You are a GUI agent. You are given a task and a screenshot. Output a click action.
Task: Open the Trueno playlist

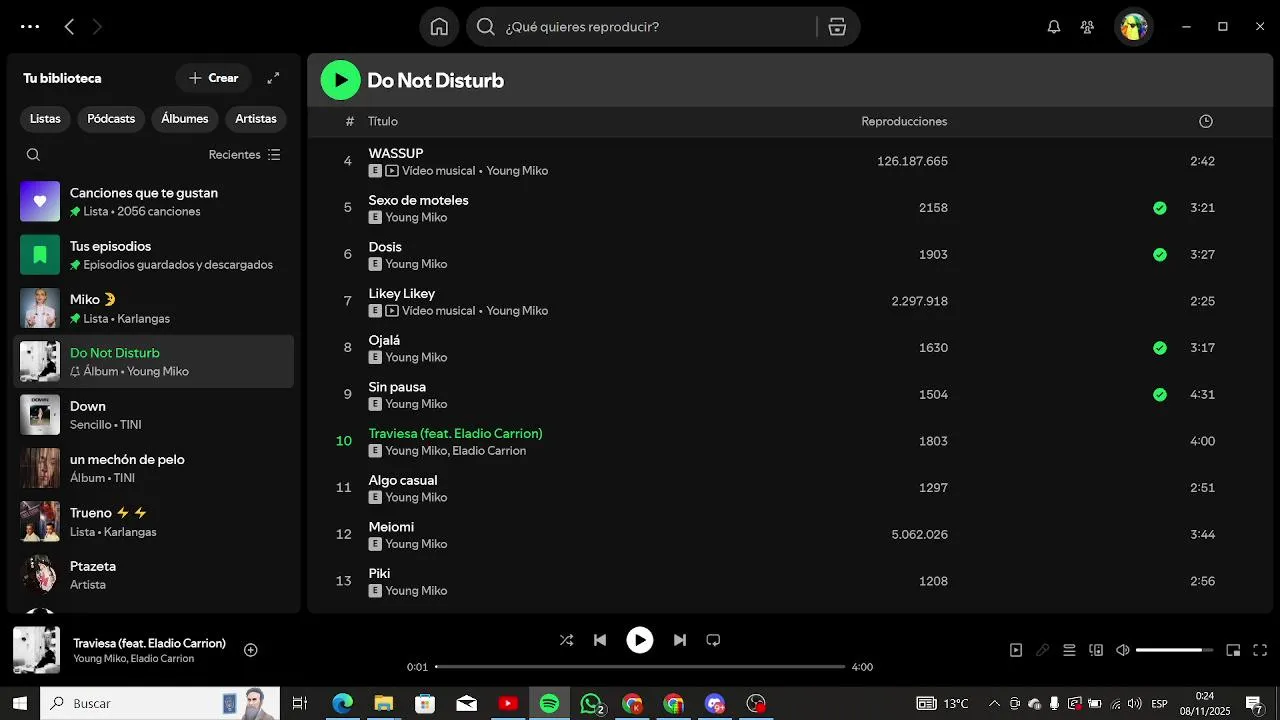coord(154,521)
